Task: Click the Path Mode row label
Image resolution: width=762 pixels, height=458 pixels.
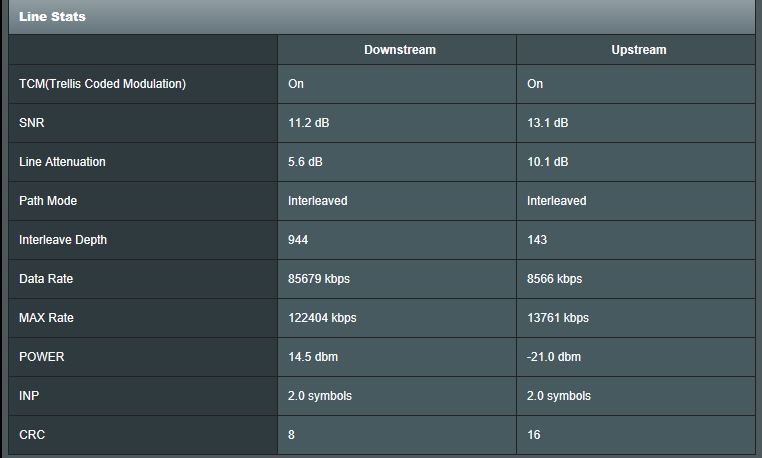Action: point(48,201)
